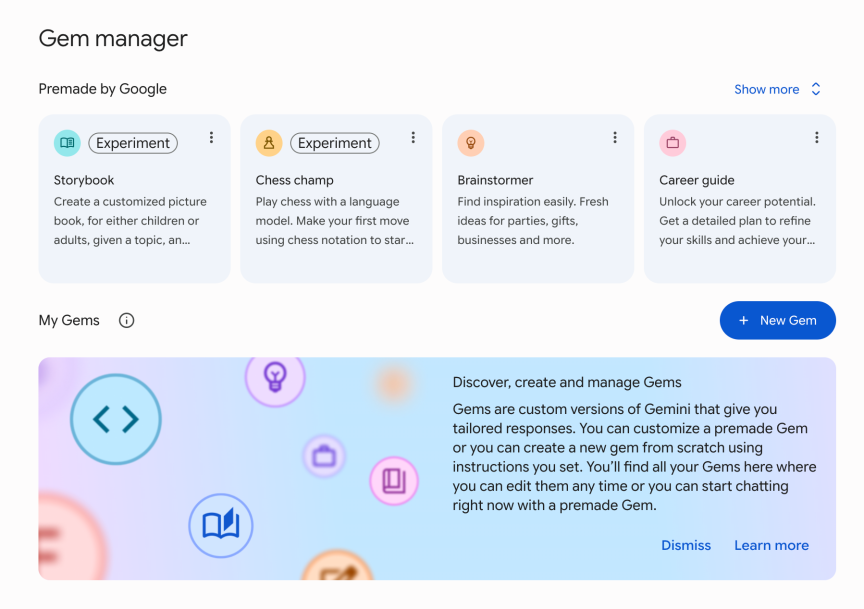Create a New Gem
Image resolution: width=864 pixels, height=609 pixels.
[x=777, y=320]
